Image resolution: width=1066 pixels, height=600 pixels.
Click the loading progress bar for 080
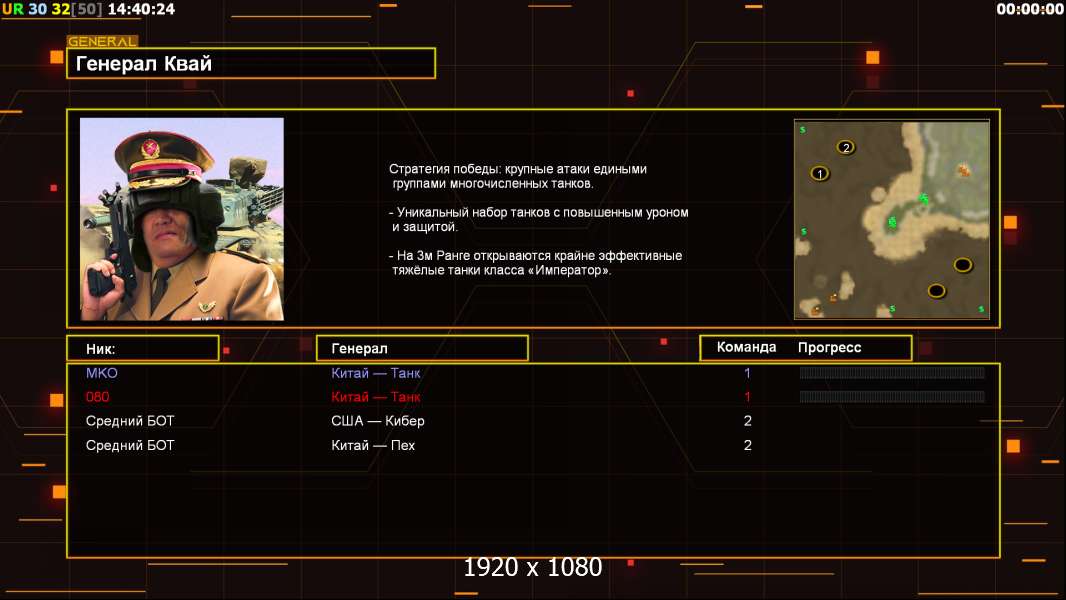point(892,397)
